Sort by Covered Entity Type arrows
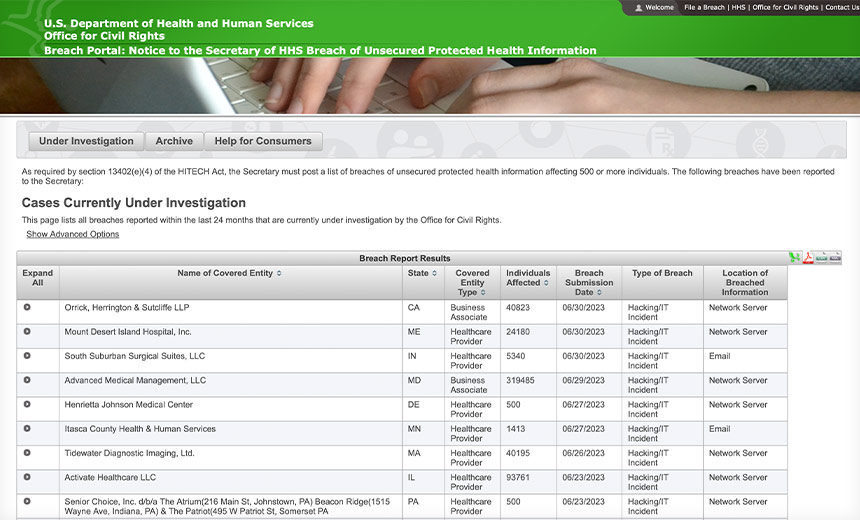The width and height of the screenshot is (860, 520). tap(483, 292)
